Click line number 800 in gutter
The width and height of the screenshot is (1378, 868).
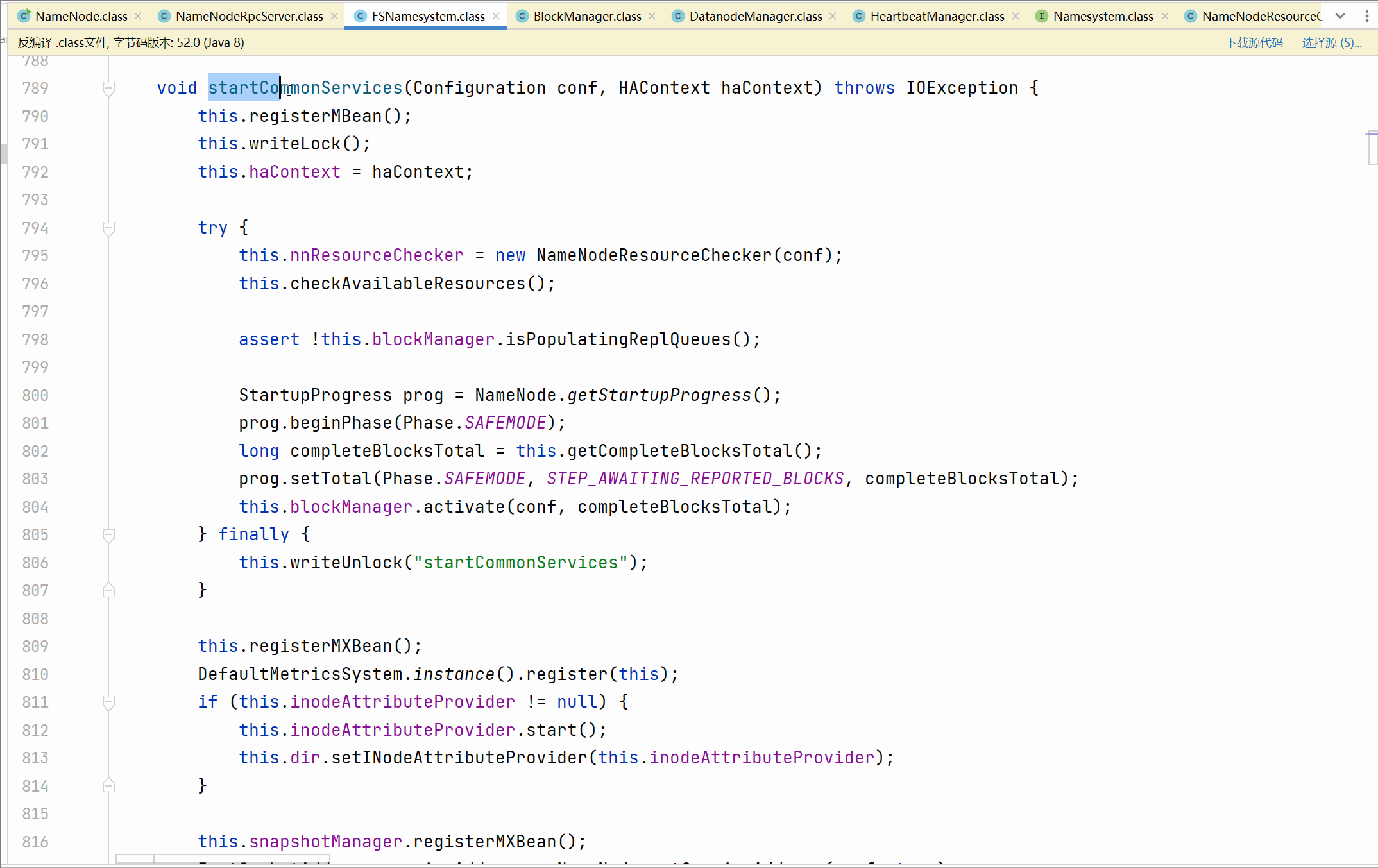coord(35,395)
